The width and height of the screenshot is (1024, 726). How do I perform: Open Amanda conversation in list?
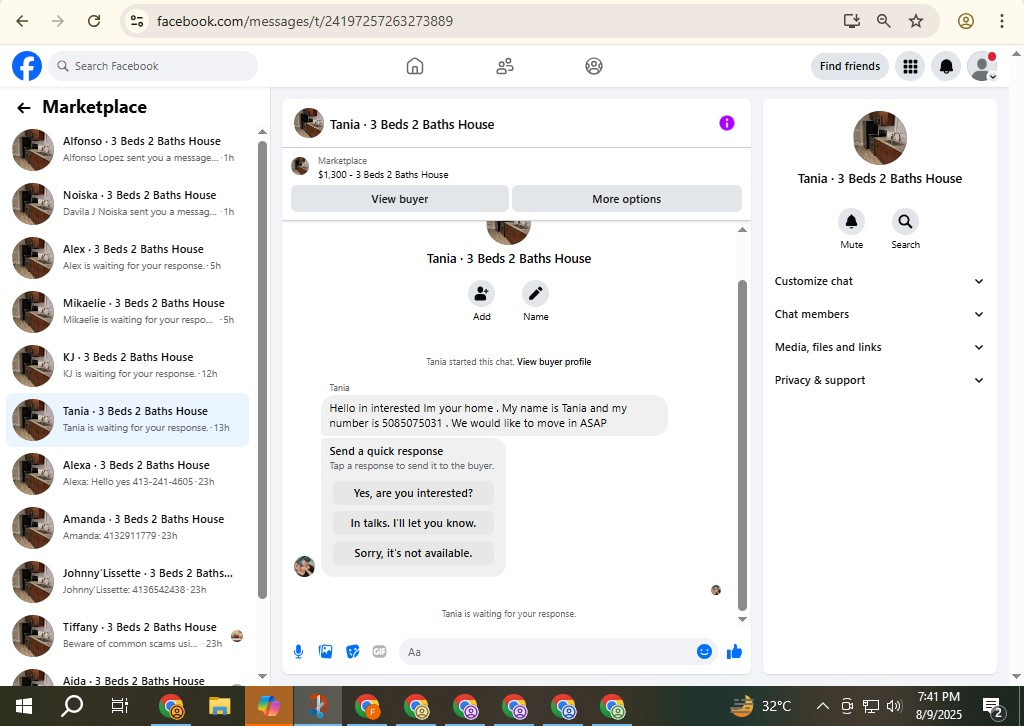127,528
